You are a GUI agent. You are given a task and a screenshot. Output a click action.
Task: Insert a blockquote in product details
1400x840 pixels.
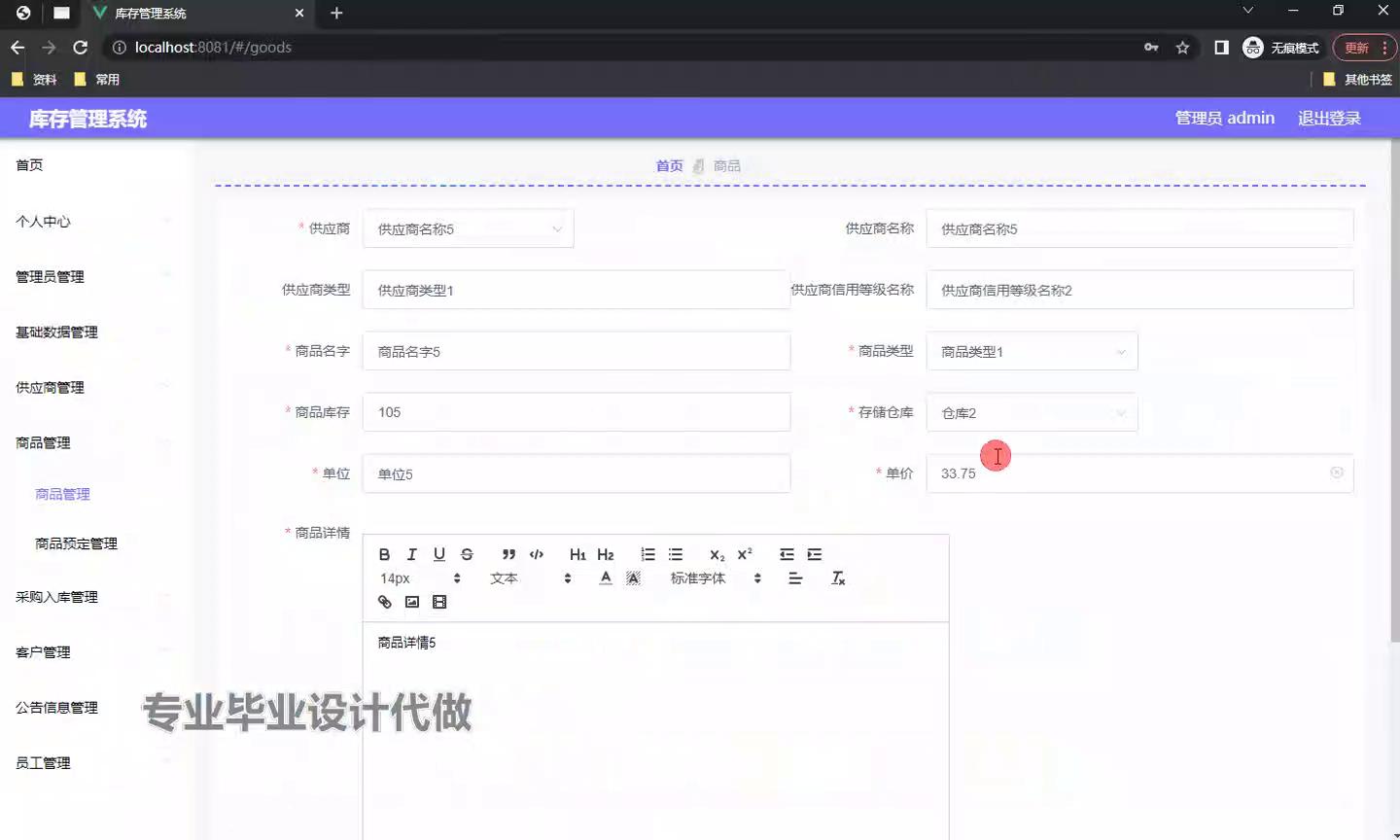(508, 554)
